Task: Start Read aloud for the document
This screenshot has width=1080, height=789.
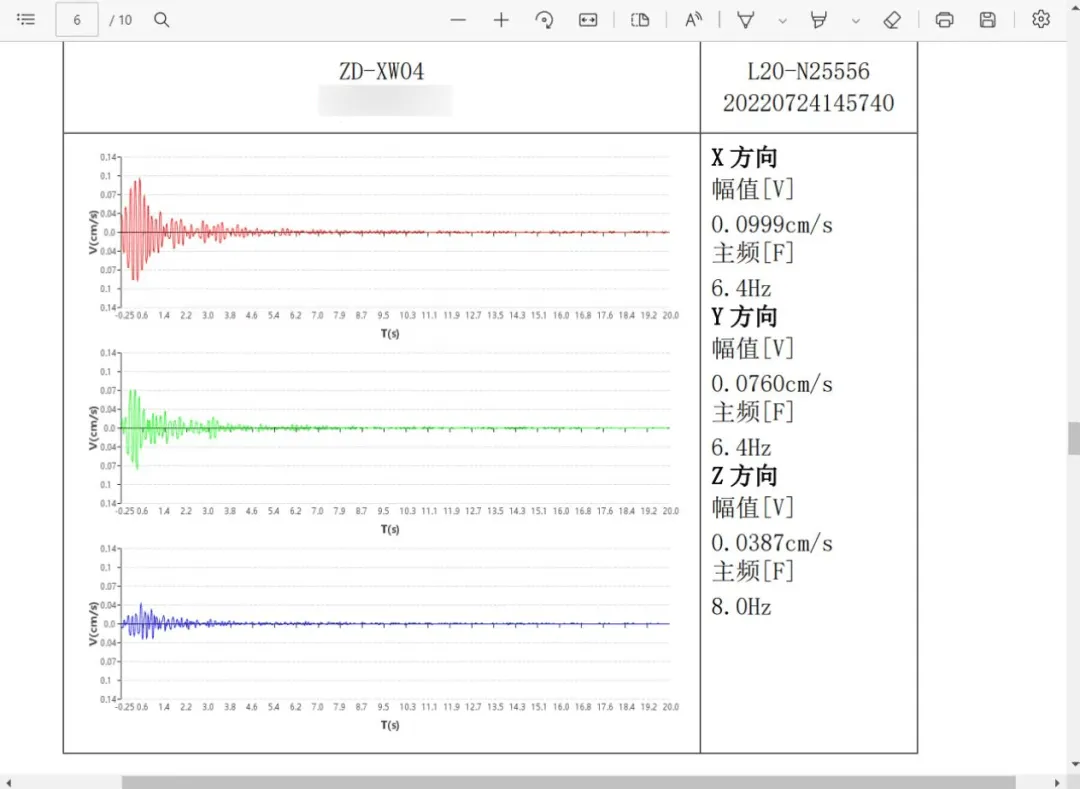Action: click(x=693, y=20)
